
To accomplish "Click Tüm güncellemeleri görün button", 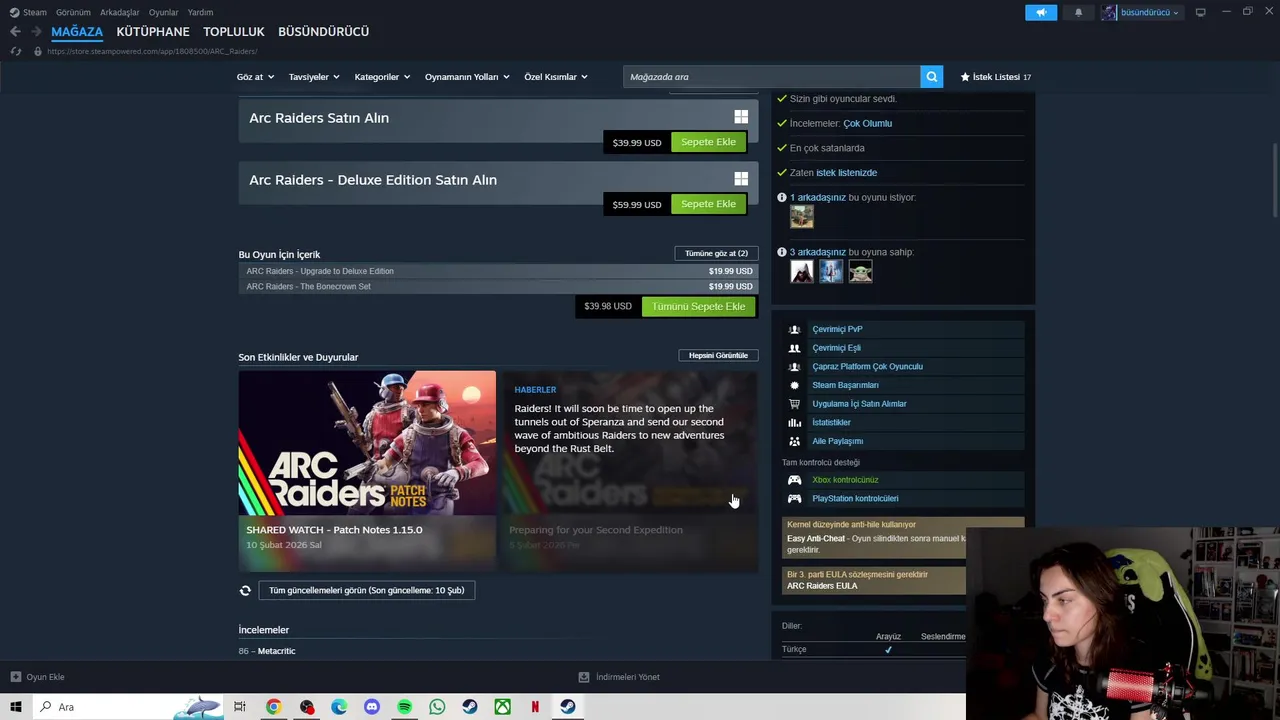I will [x=366, y=590].
